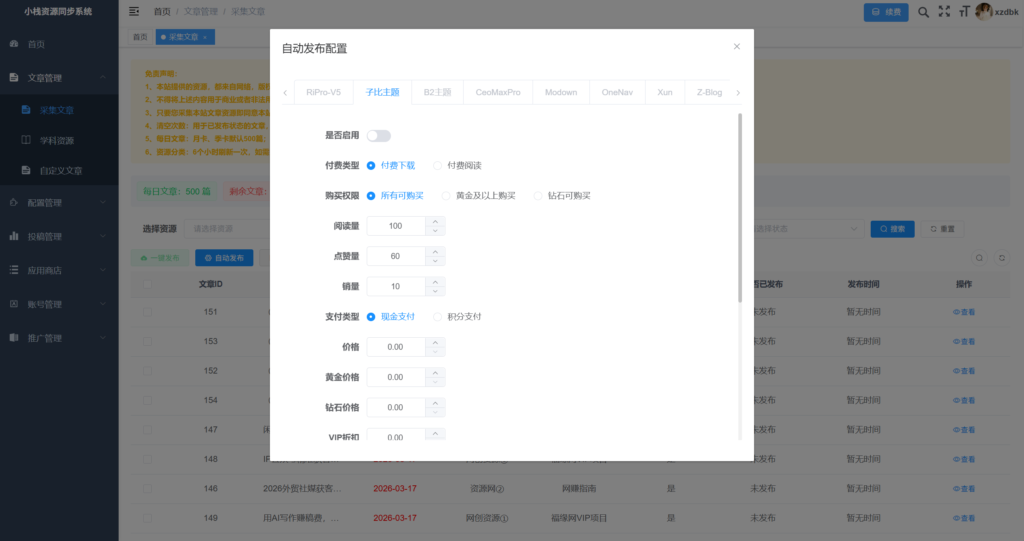Increase 黄金价格 value with up arrow
This screenshot has width=1024, height=541.
pyautogui.click(x=435, y=372)
